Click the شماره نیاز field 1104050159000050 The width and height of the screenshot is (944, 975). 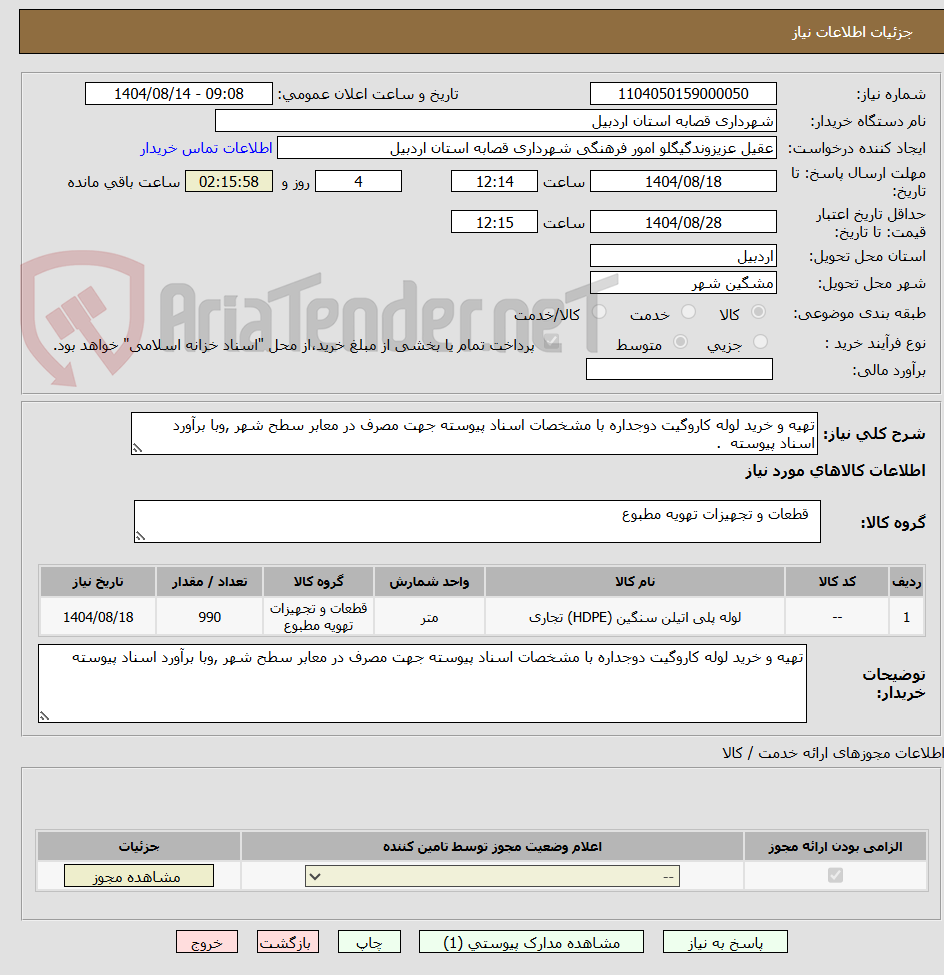[x=683, y=94]
